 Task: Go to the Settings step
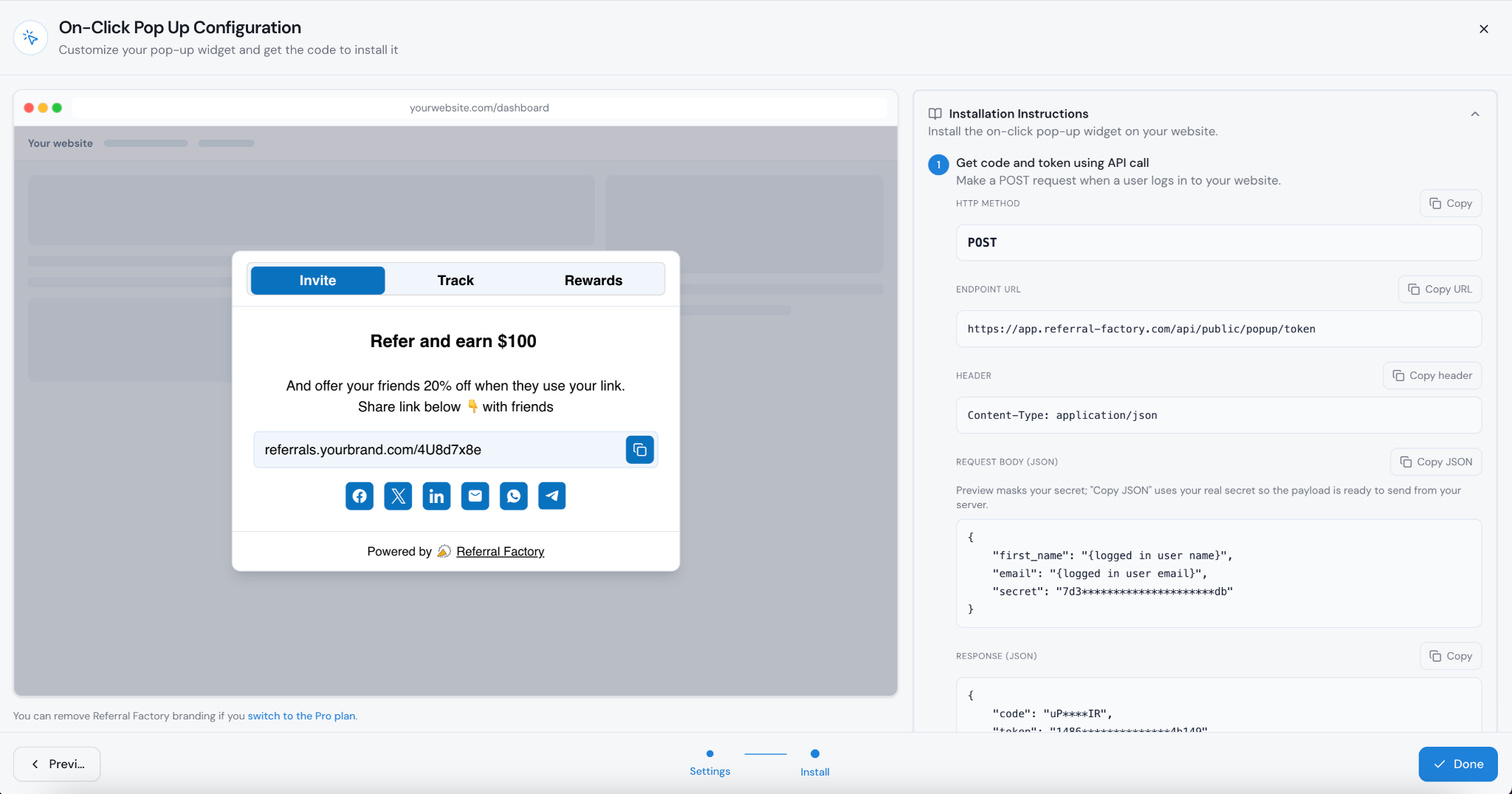(x=709, y=763)
